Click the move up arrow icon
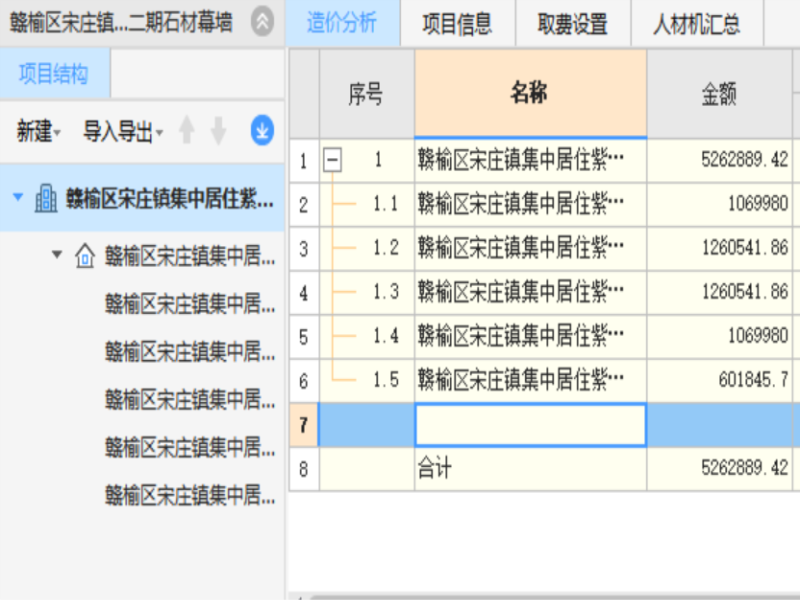800x600 pixels. 187,131
